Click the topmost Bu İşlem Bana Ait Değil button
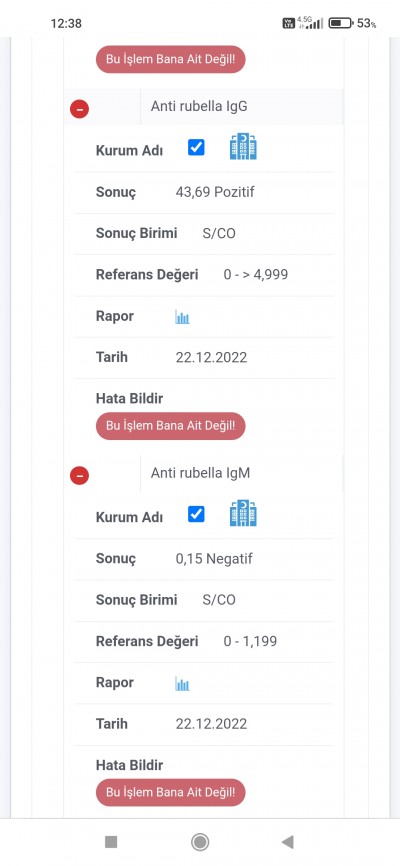This screenshot has height=866, width=400. click(170, 59)
